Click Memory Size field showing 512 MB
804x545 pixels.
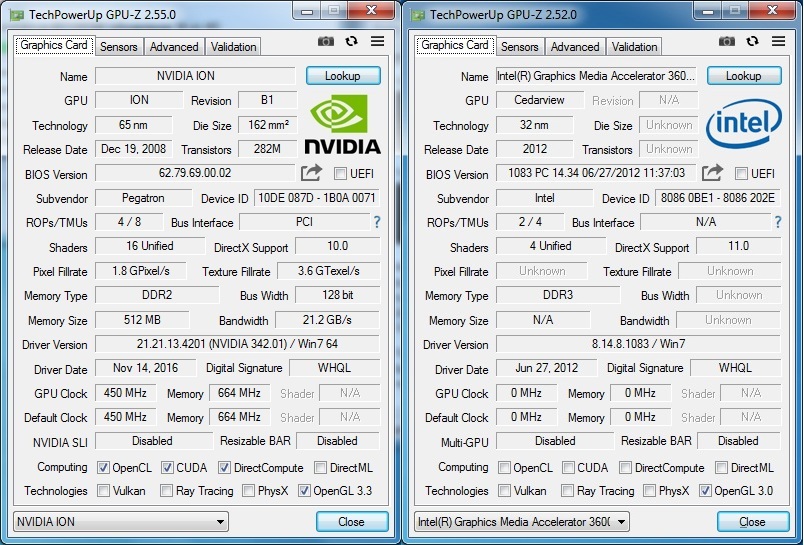(142, 320)
